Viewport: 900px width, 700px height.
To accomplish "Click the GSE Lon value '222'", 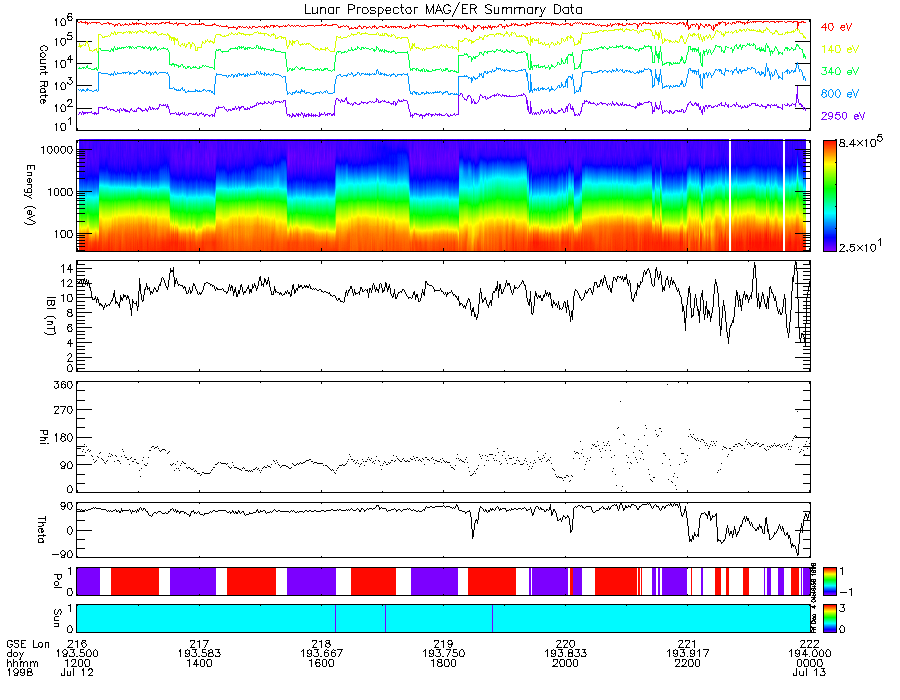I will tap(809, 644).
